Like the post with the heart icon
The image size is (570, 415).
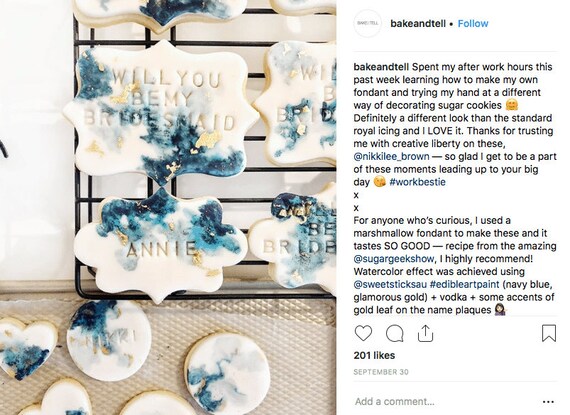click(x=363, y=333)
